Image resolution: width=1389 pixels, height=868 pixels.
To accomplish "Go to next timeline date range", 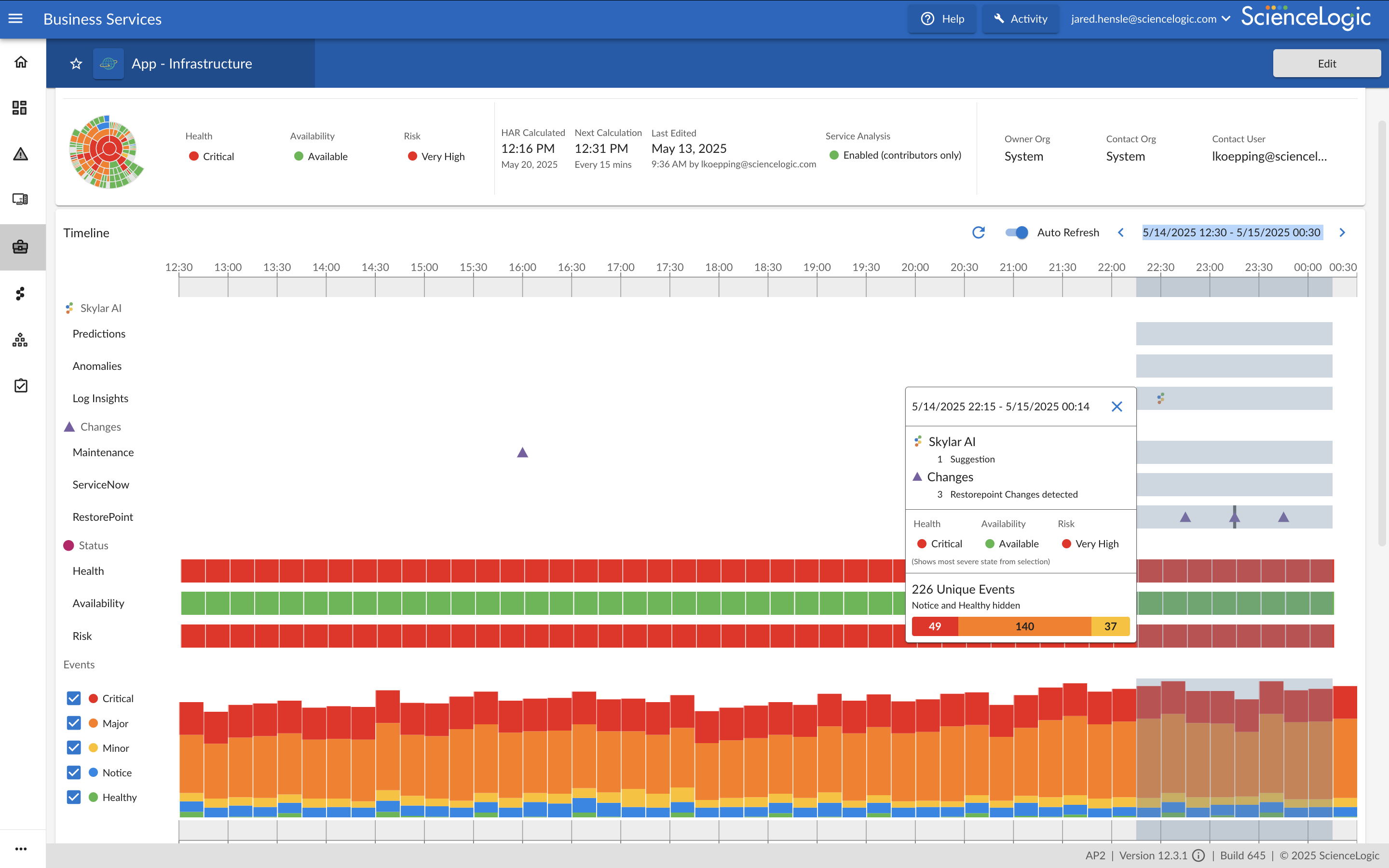I will (x=1342, y=232).
